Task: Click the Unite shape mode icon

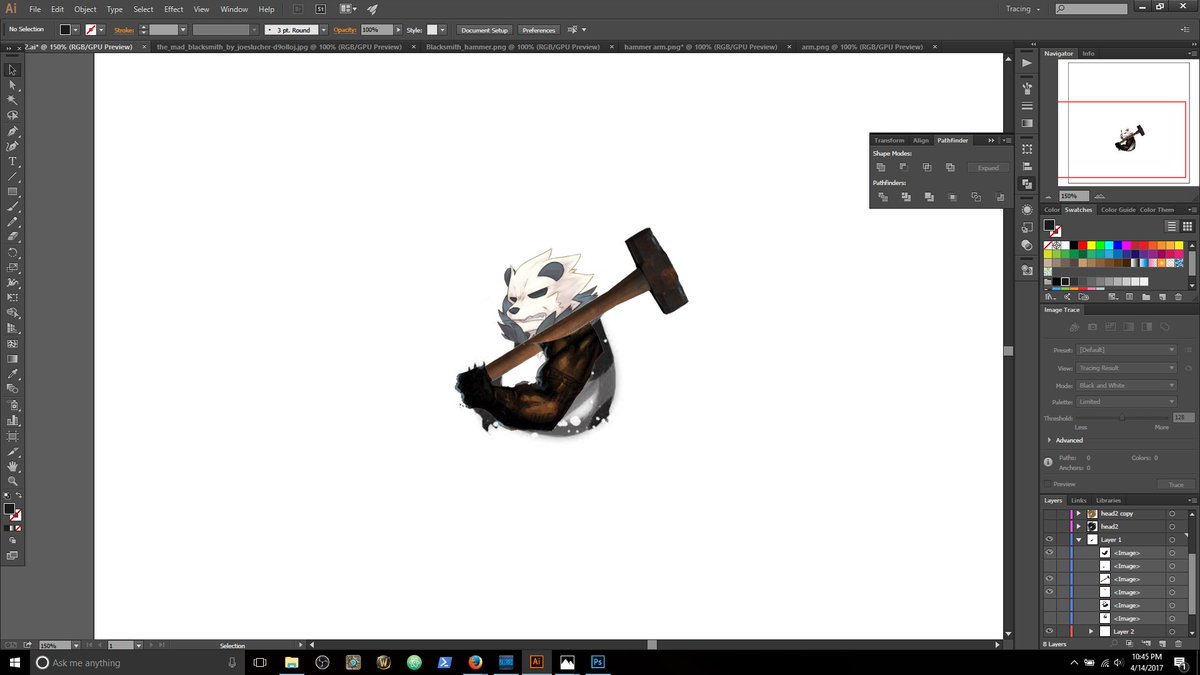Action: click(881, 167)
